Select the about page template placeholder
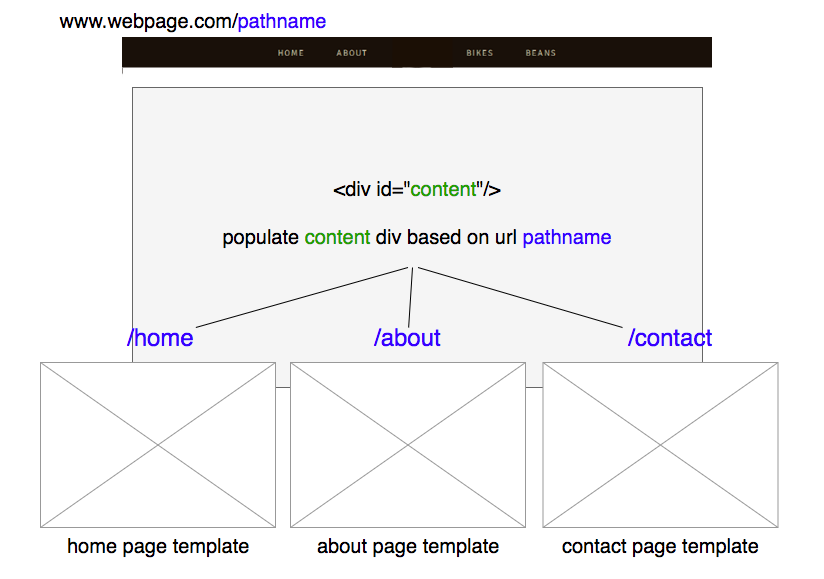 408,445
